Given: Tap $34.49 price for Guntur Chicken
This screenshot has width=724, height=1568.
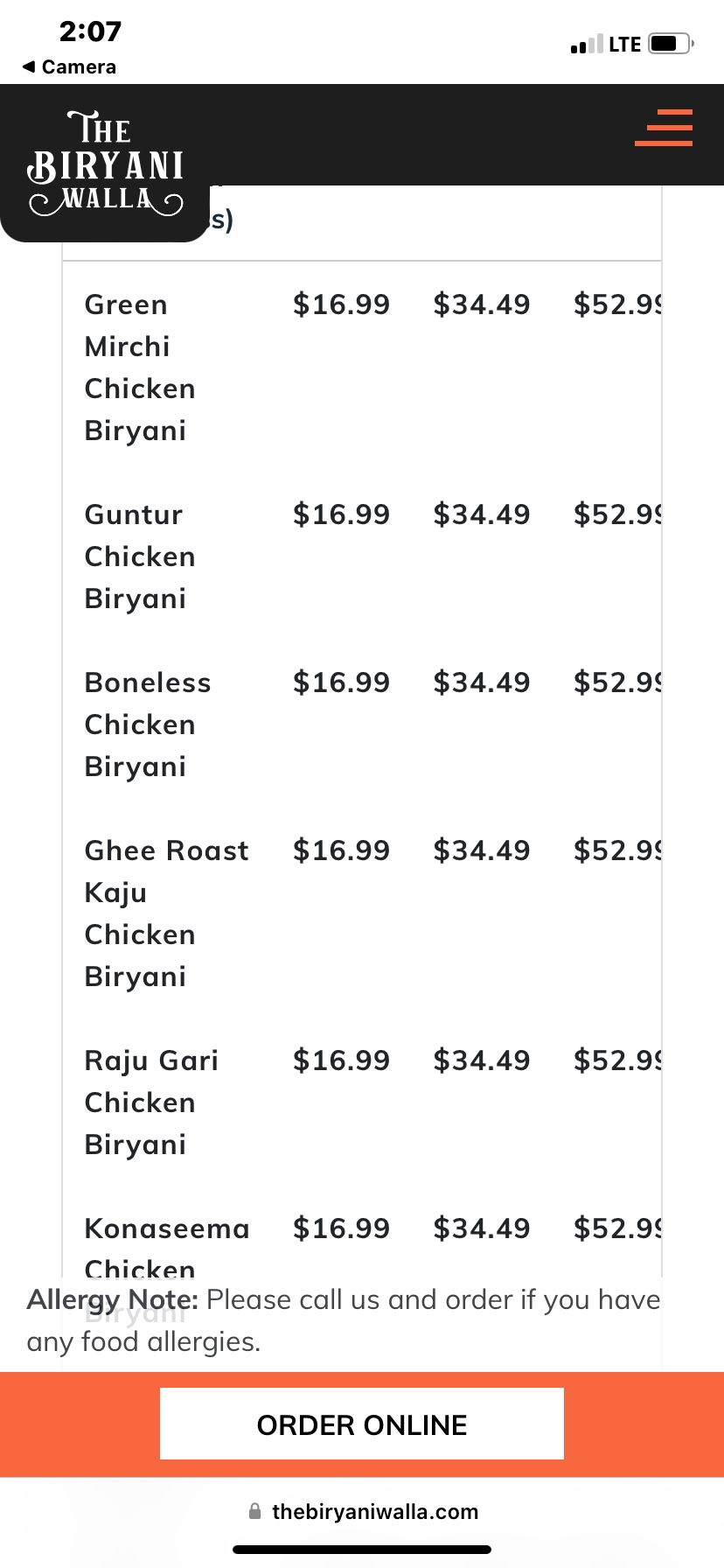Looking at the screenshot, I should (482, 514).
